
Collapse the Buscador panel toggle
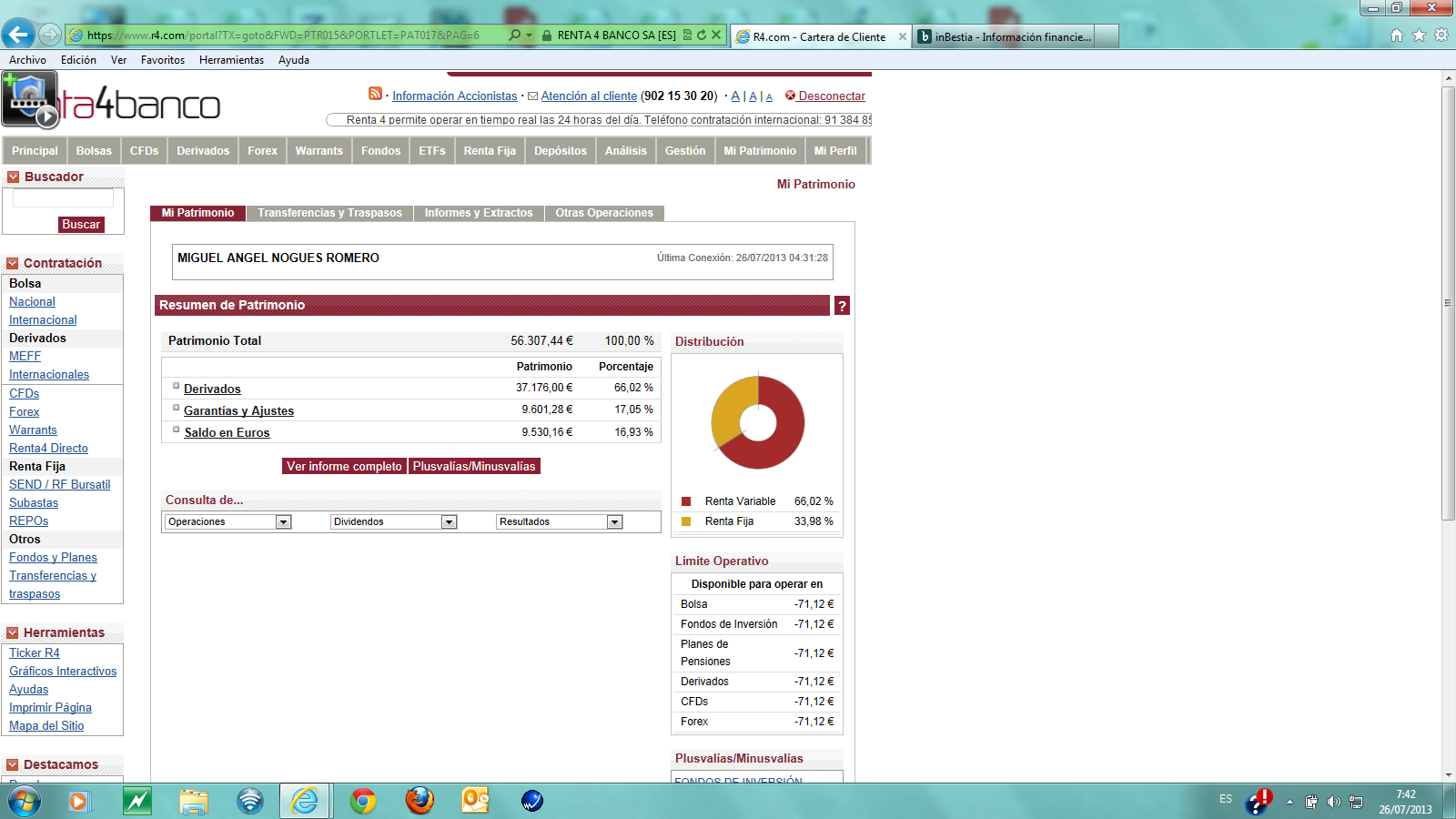(13, 177)
